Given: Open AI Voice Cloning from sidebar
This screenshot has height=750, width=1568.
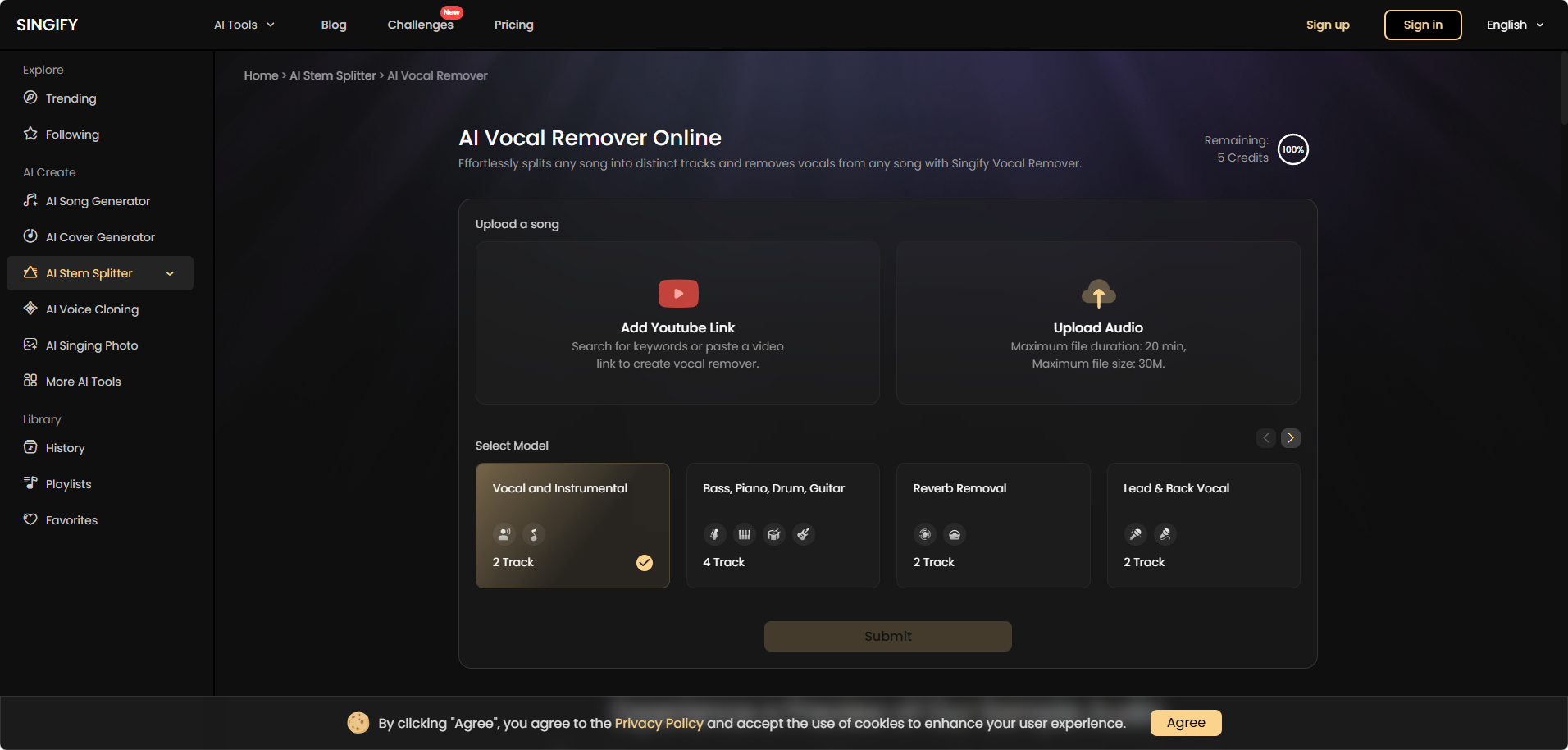Looking at the screenshot, I should tap(100, 309).
